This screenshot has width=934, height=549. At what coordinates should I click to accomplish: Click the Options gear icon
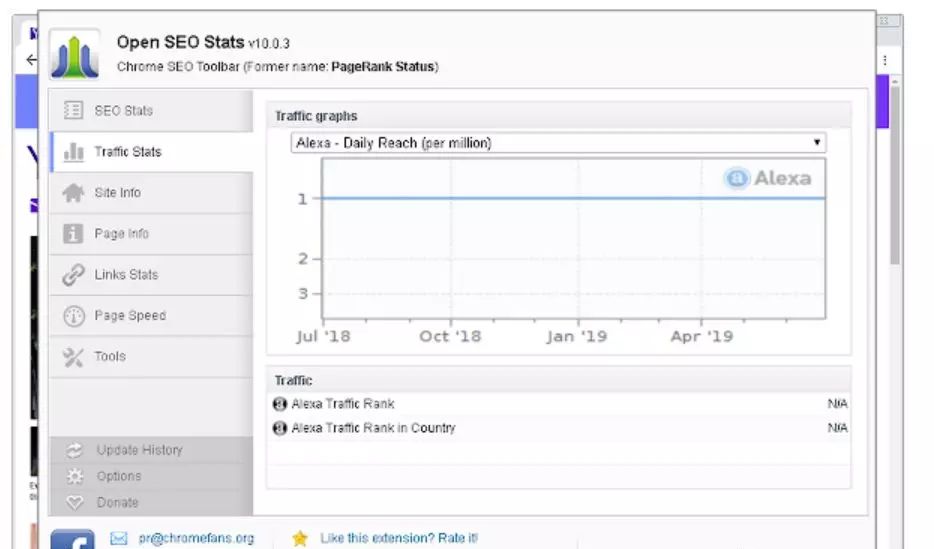tap(74, 476)
